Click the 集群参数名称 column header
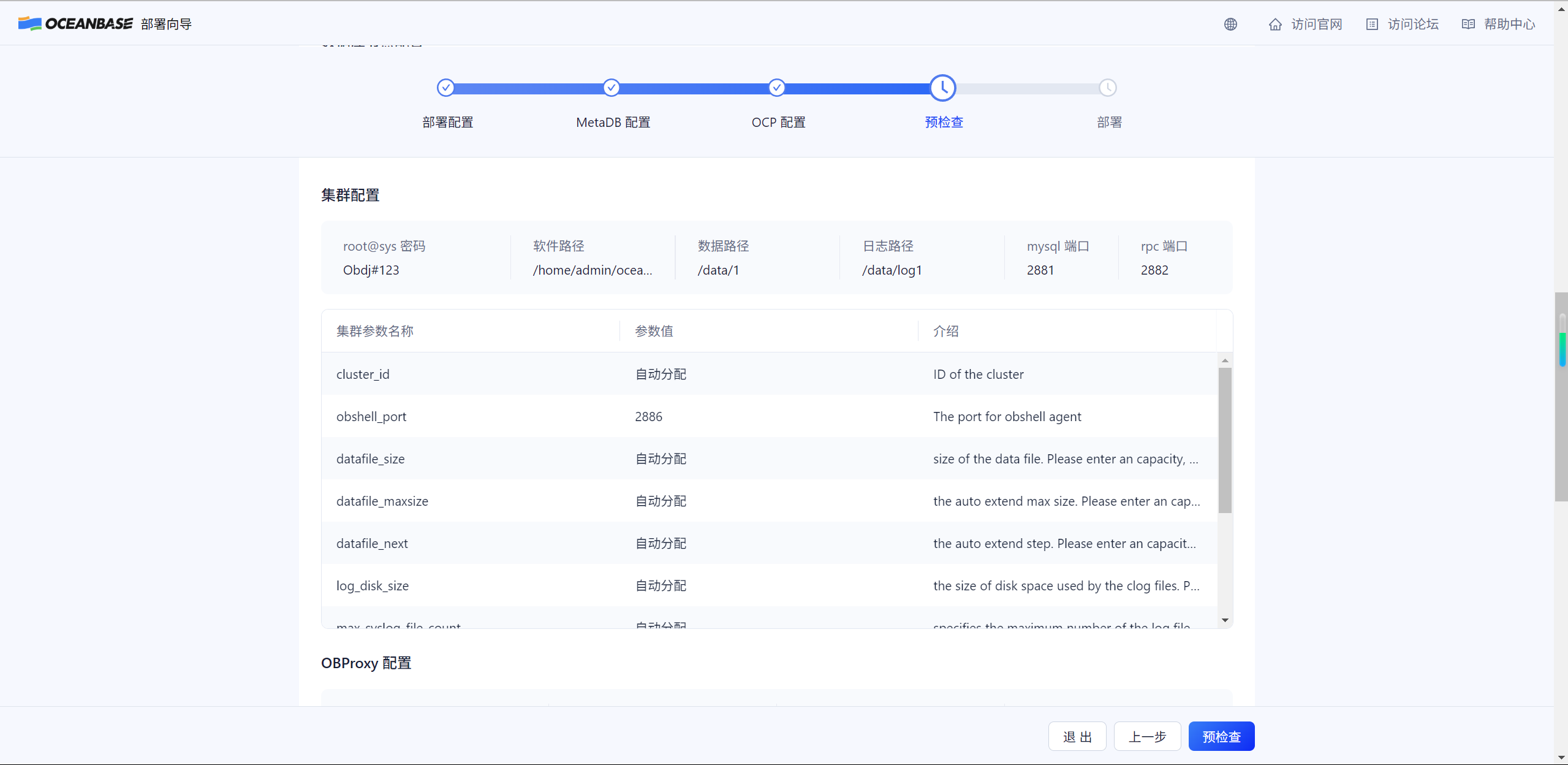The height and width of the screenshot is (765, 1568). pyautogui.click(x=375, y=331)
